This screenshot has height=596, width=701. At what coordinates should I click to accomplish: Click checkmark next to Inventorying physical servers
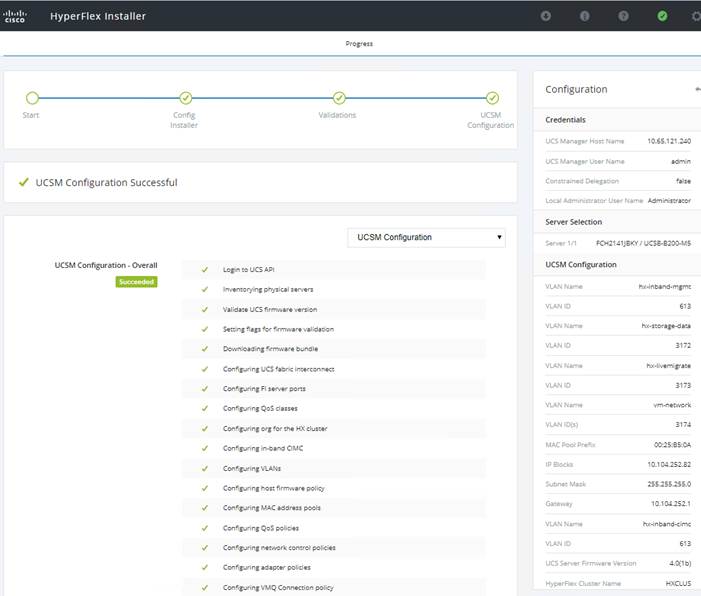(x=205, y=289)
